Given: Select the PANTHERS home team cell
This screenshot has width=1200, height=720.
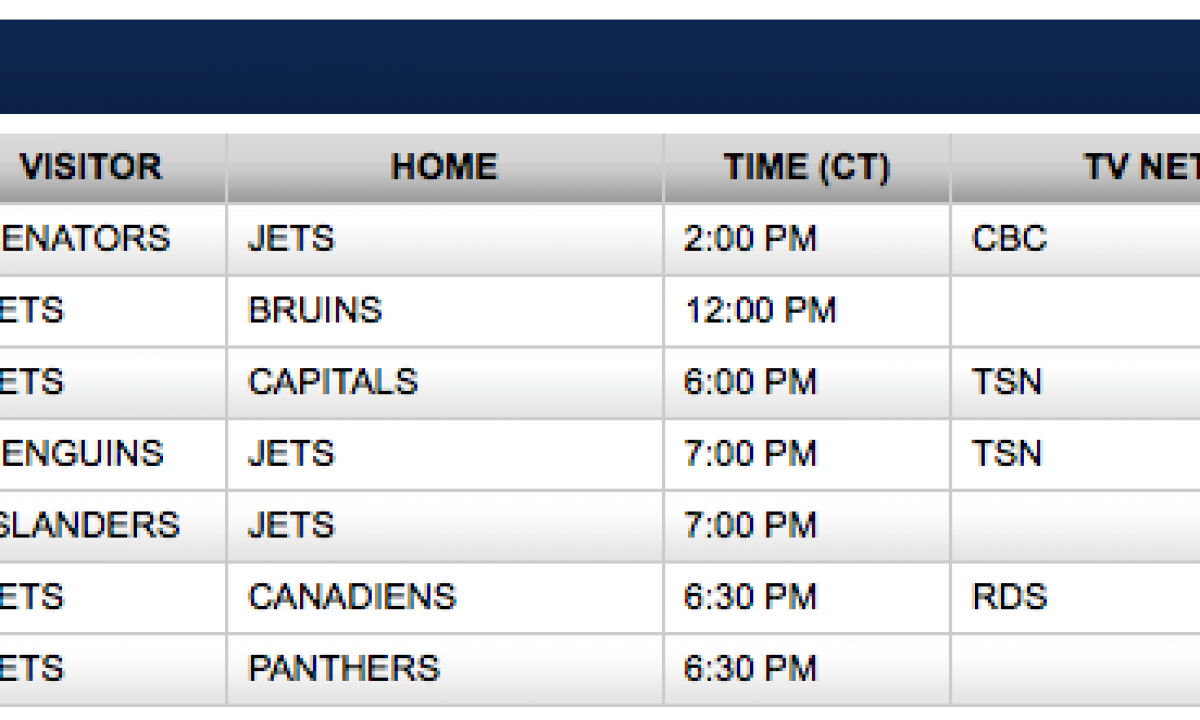Looking at the screenshot, I should (344, 668).
